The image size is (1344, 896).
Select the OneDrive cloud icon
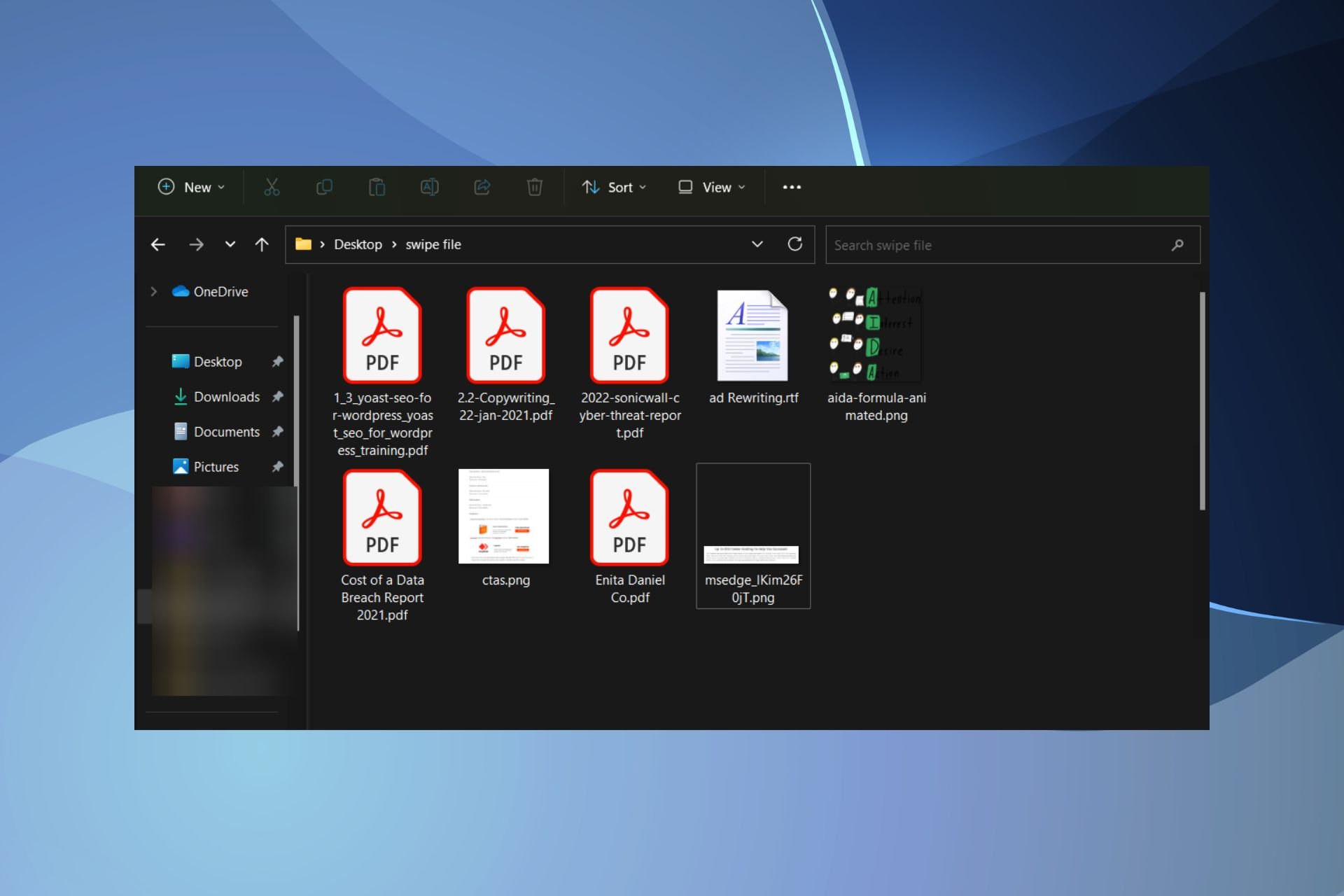[181, 291]
